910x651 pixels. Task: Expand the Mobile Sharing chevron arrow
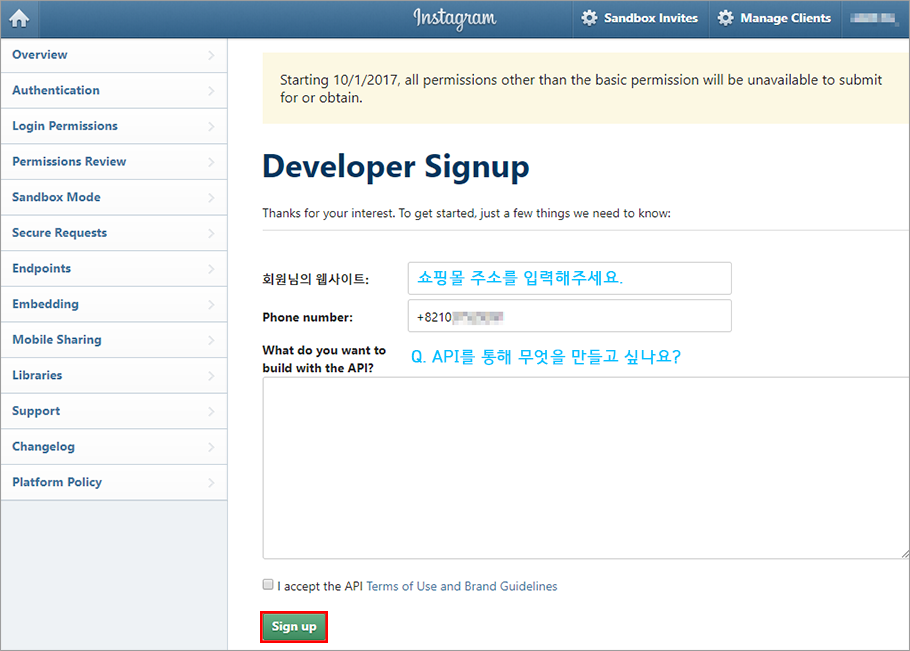click(x=211, y=340)
